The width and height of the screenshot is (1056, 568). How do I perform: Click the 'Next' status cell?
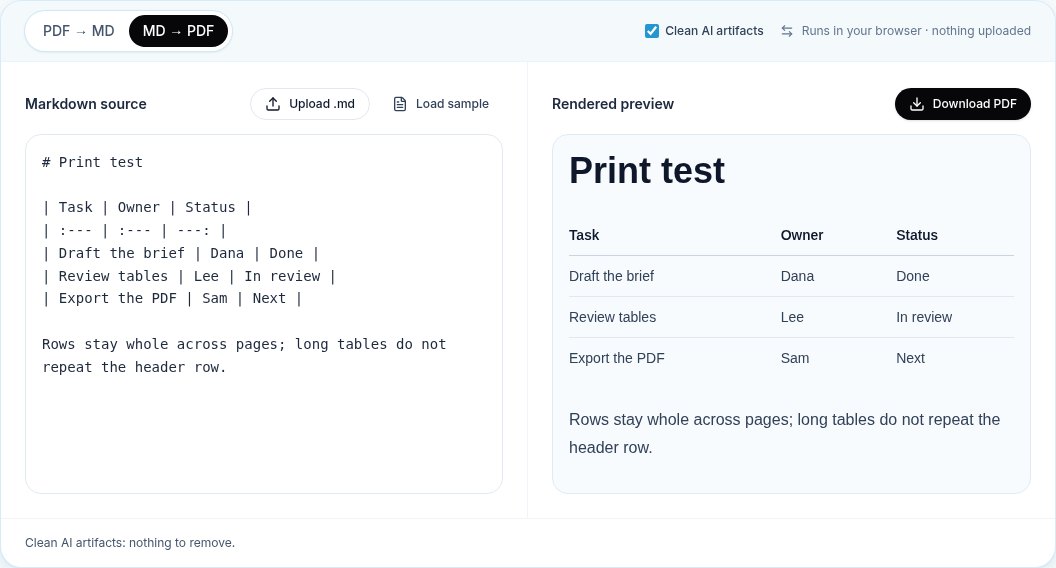pyautogui.click(x=911, y=358)
